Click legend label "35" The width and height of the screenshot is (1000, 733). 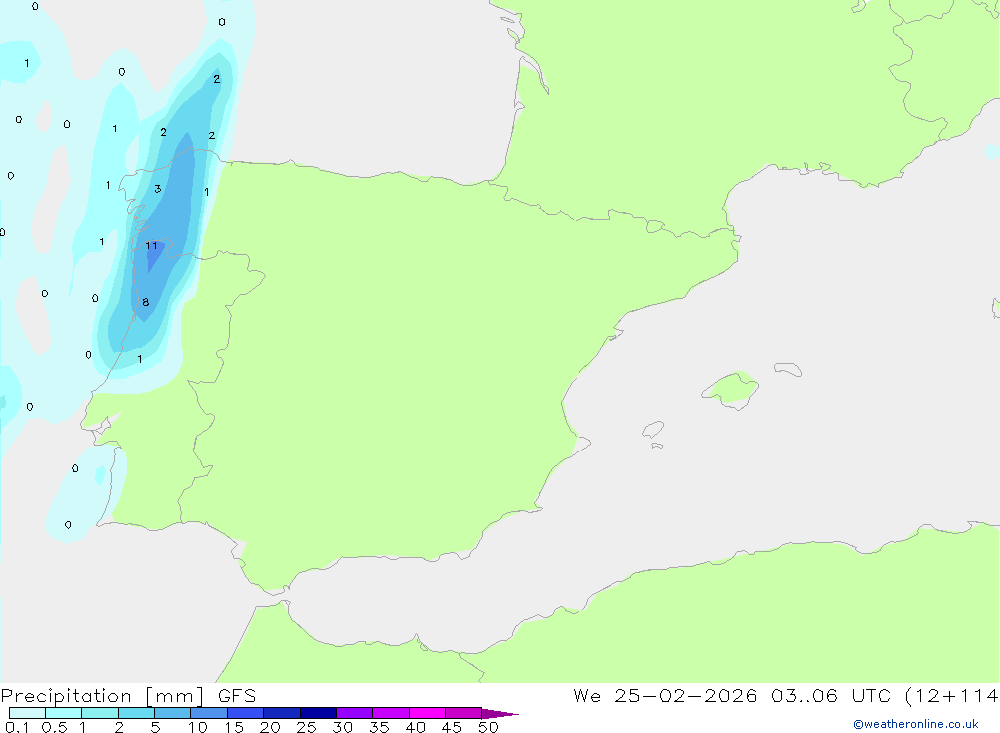(379, 727)
